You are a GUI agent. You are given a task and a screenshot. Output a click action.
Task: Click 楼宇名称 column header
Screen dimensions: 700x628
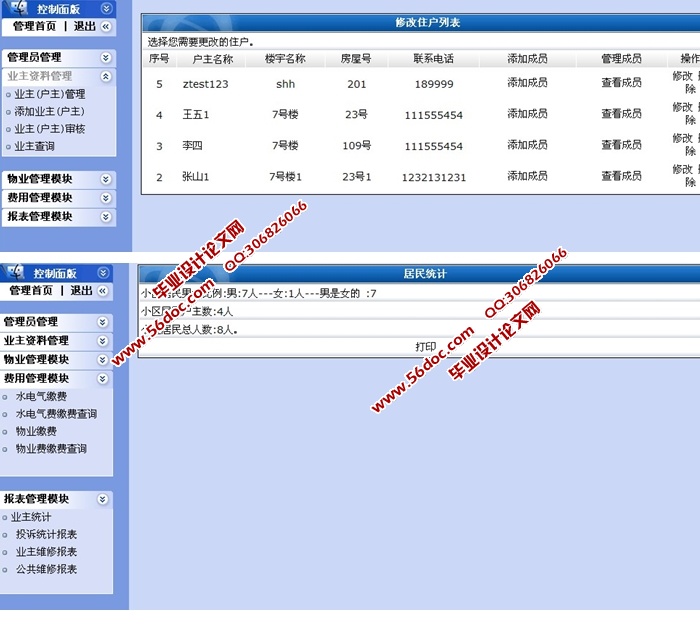pos(285,59)
